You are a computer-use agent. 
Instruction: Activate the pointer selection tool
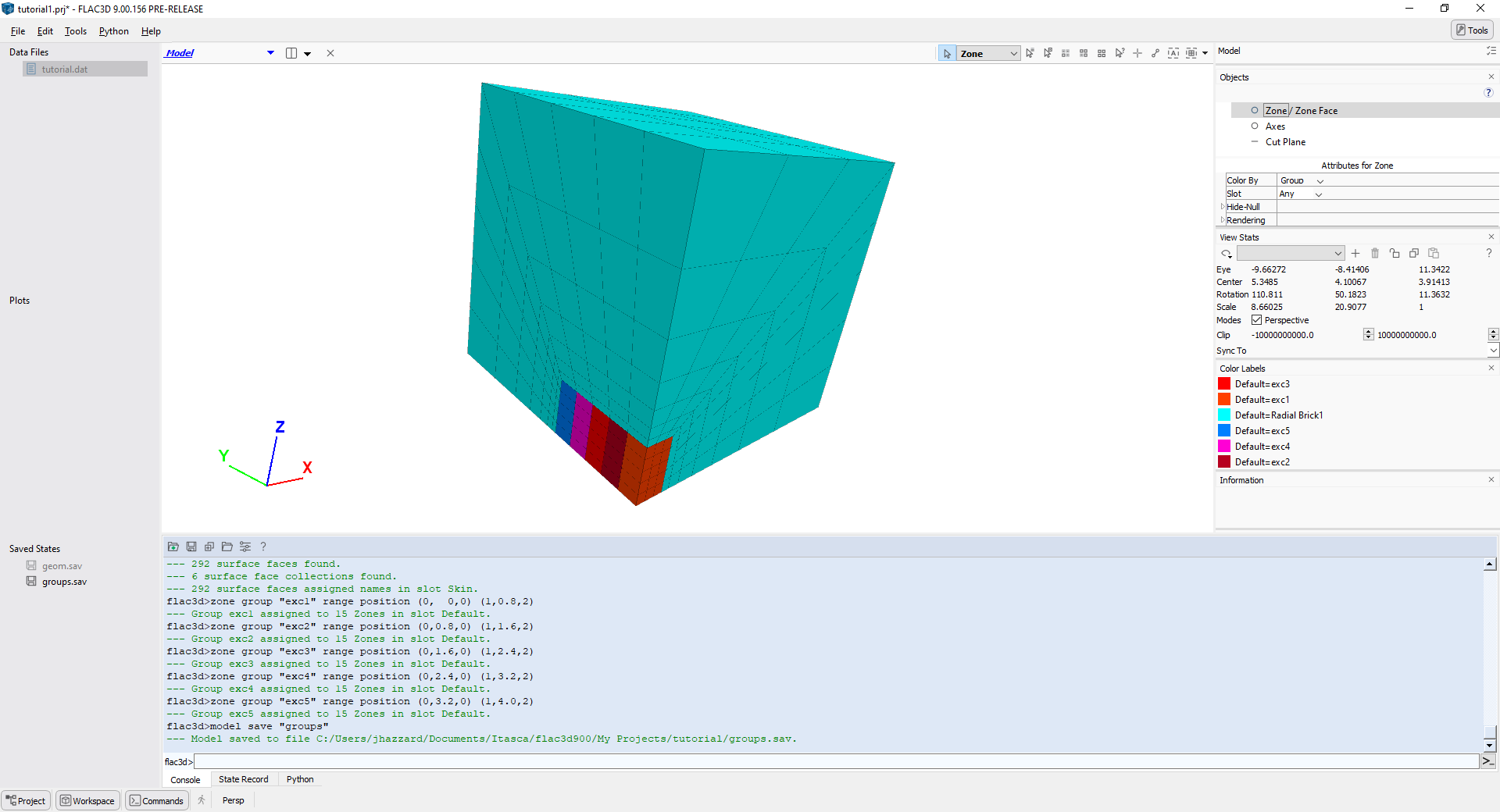(947, 53)
